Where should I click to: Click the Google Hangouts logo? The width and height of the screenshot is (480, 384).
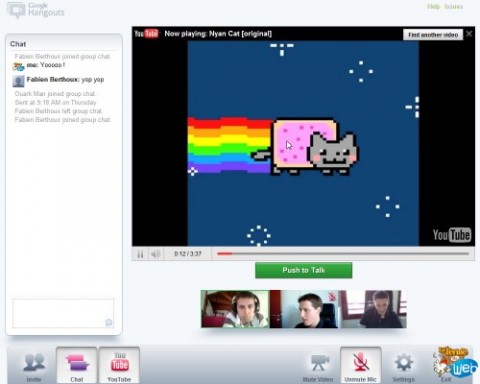pyautogui.click(x=36, y=10)
